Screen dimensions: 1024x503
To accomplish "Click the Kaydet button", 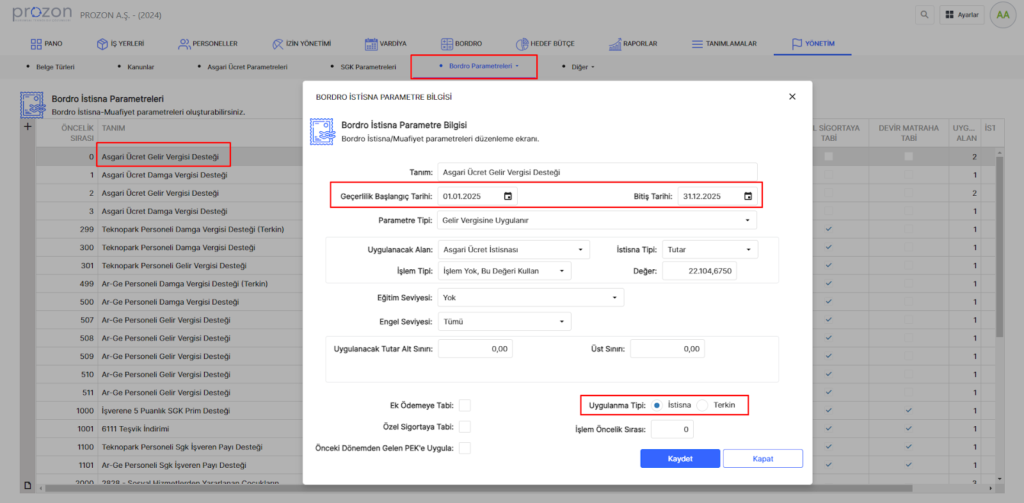I will point(680,458).
